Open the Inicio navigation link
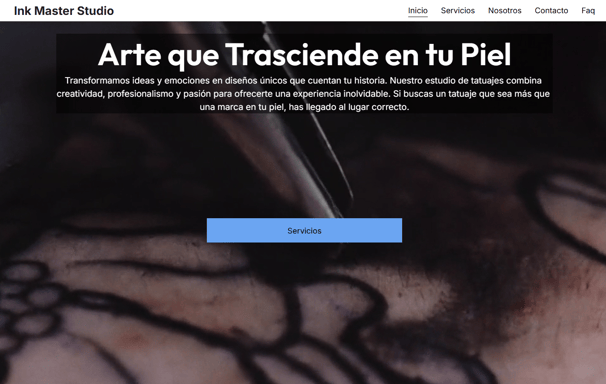Image resolution: width=606 pixels, height=384 pixels. (x=418, y=11)
